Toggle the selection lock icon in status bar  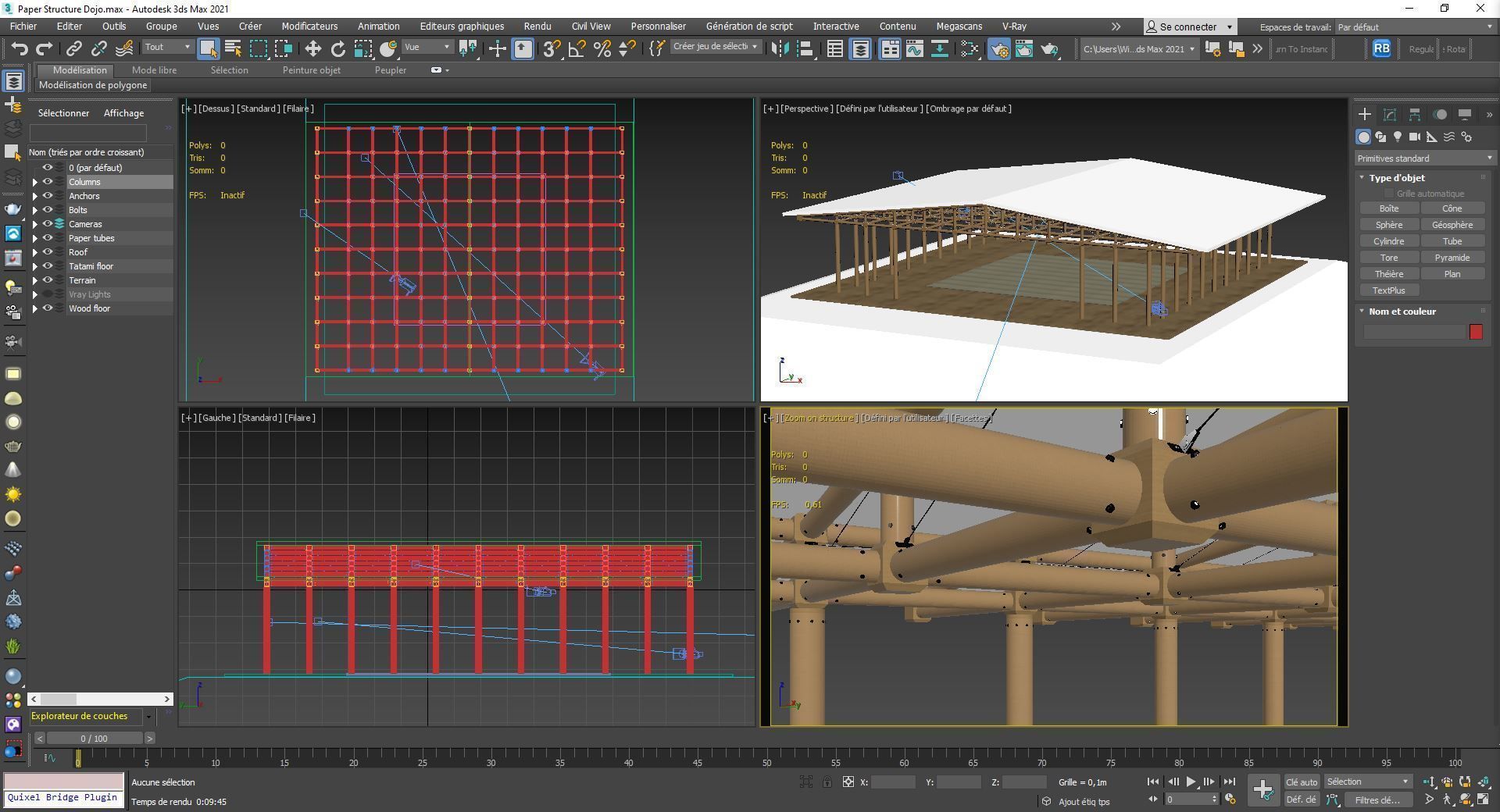pyautogui.click(x=827, y=782)
